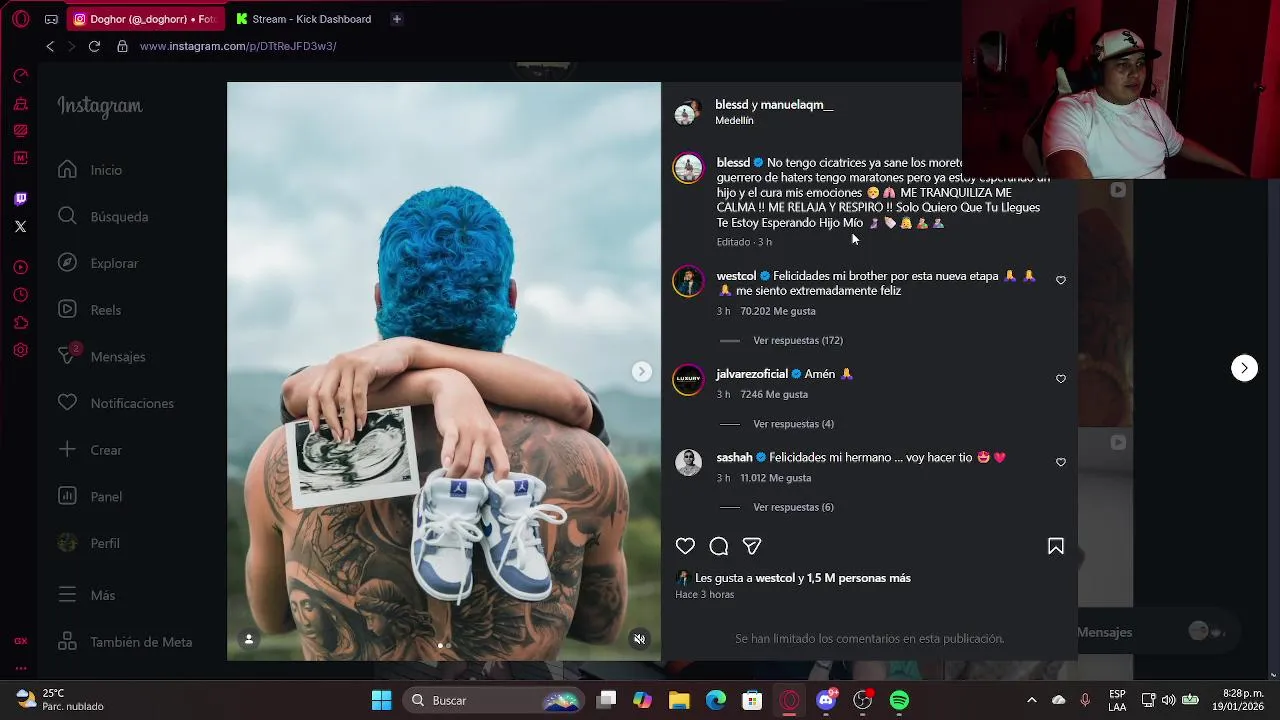Open the Más menu
Screen dimensions: 1280x720
87,595
